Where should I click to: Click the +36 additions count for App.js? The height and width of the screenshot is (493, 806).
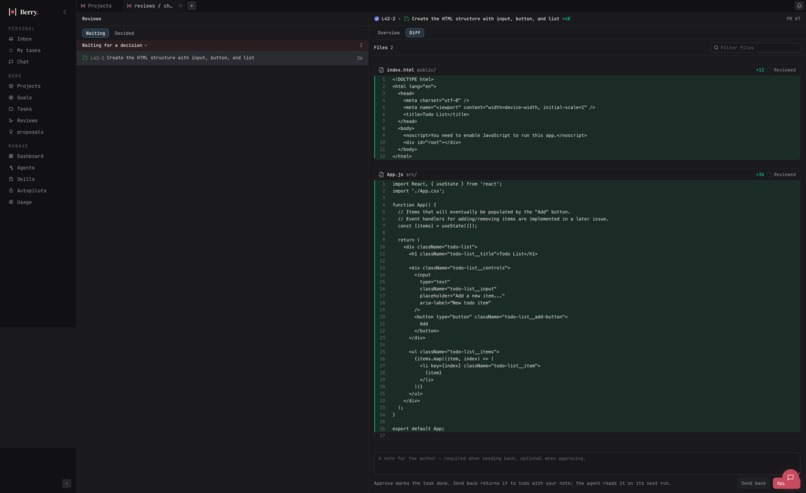coord(760,175)
